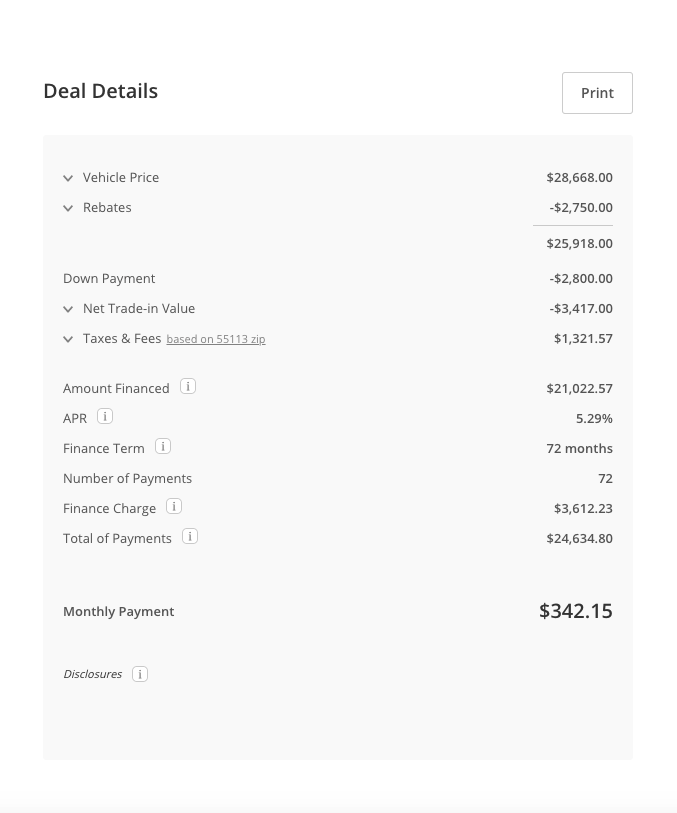Click the Down Payment label
This screenshot has height=813, width=677.
click(x=109, y=278)
